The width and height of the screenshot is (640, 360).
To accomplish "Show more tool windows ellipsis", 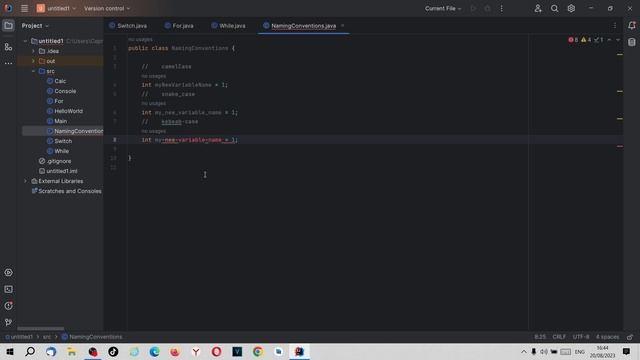I will click(x=8, y=64).
